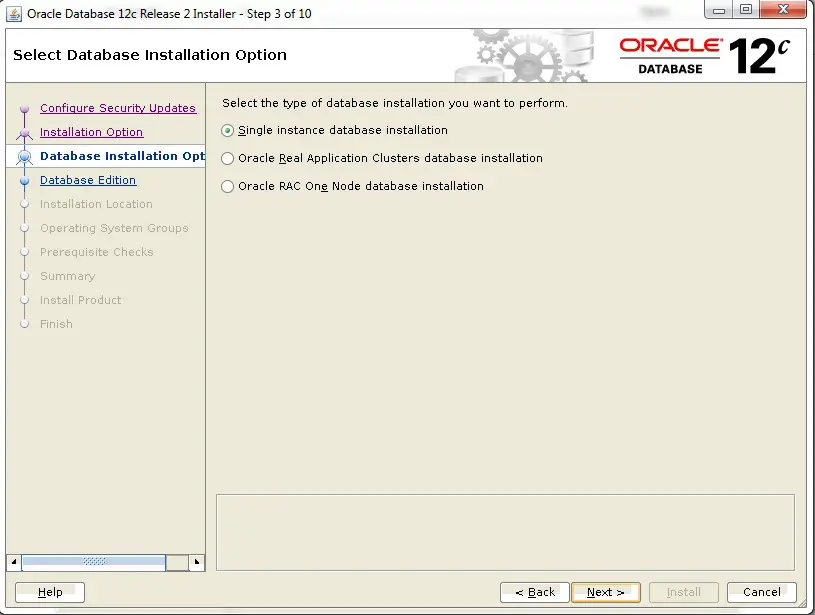Click the sidebar horizontal scrollbar thumb
Viewport: 815px width, 615px height.
coord(94,562)
